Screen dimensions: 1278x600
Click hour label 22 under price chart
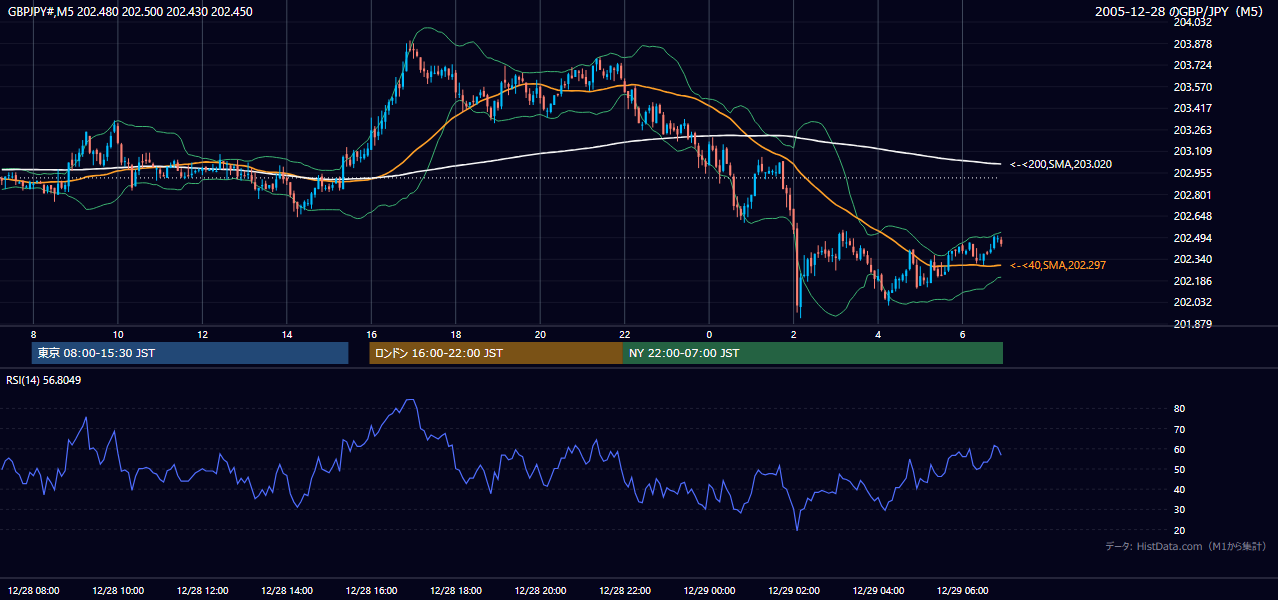(x=625, y=334)
